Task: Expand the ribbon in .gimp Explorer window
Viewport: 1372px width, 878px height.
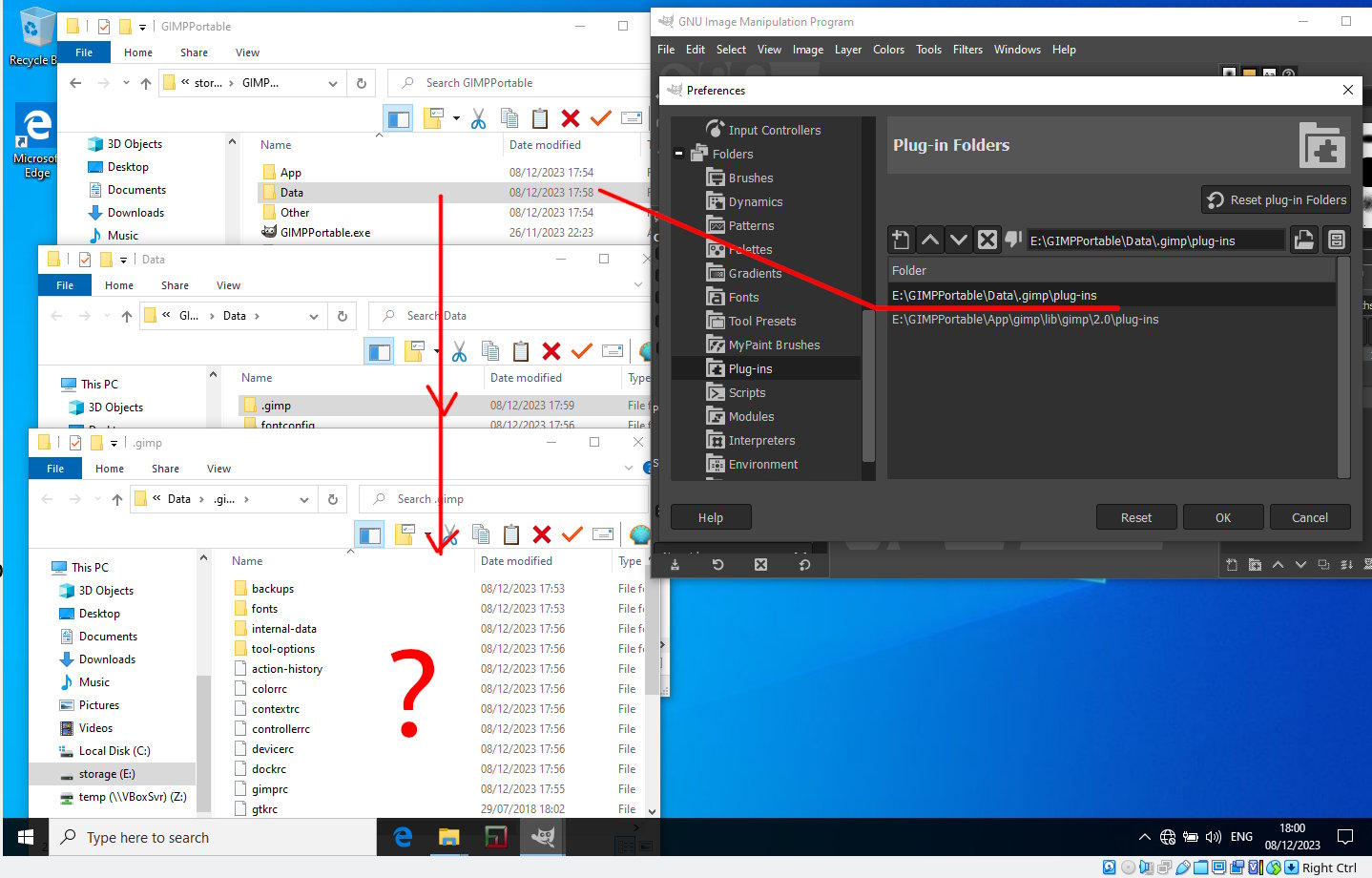Action: tap(629, 469)
